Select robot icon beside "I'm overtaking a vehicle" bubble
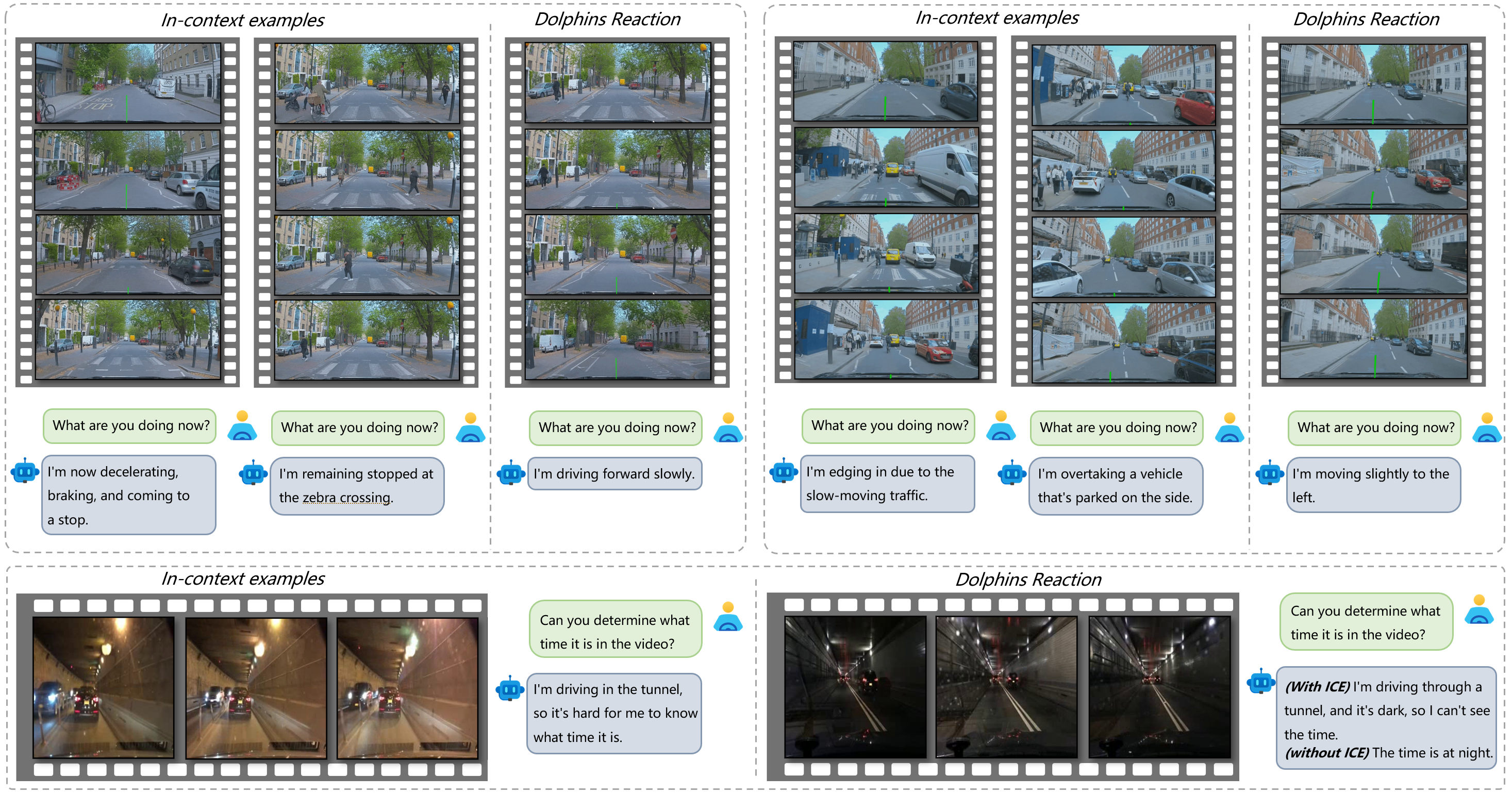This screenshot has width=1512, height=793. point(1012,473)
